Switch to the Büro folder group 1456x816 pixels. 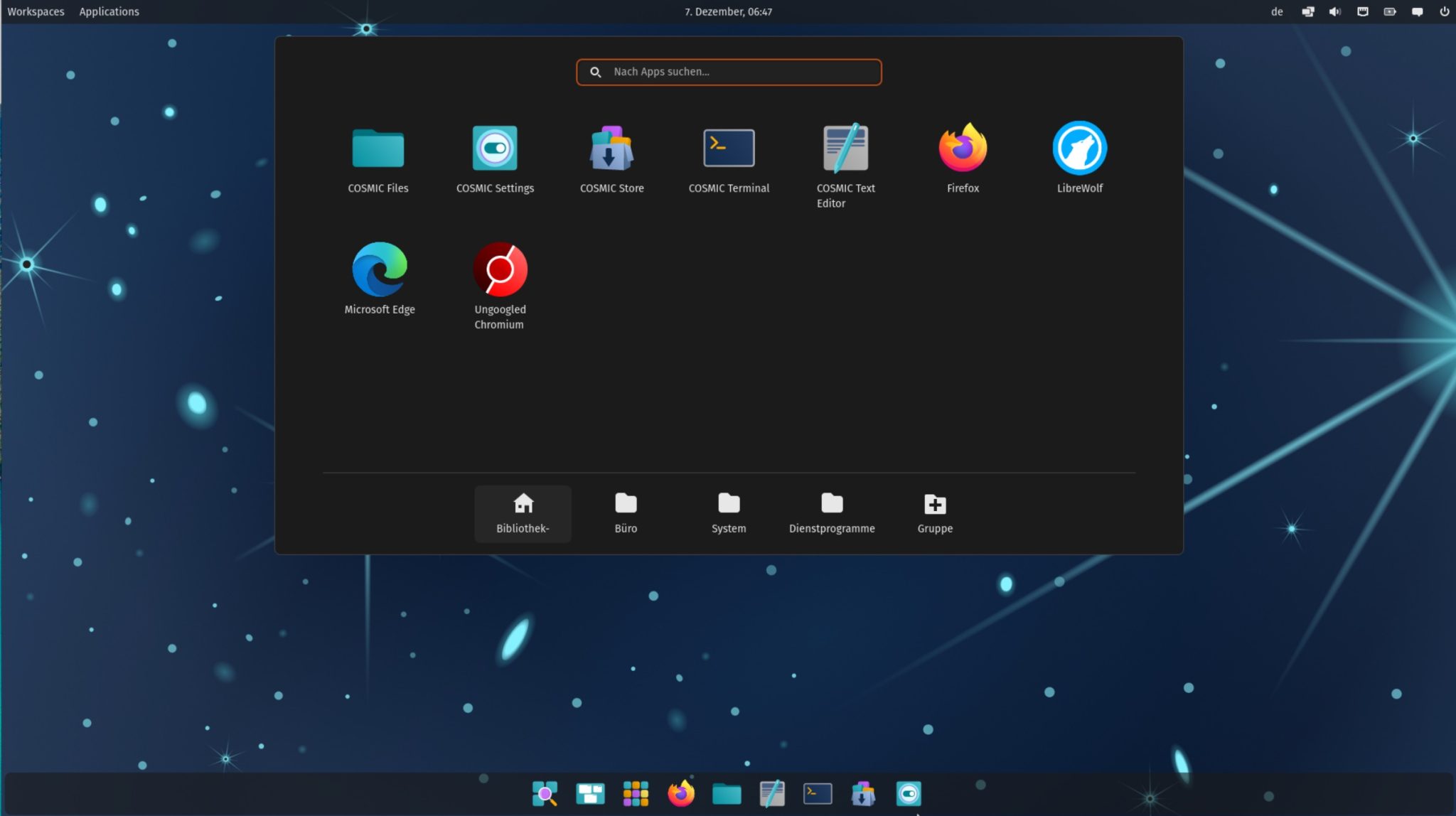coord(626,514)
